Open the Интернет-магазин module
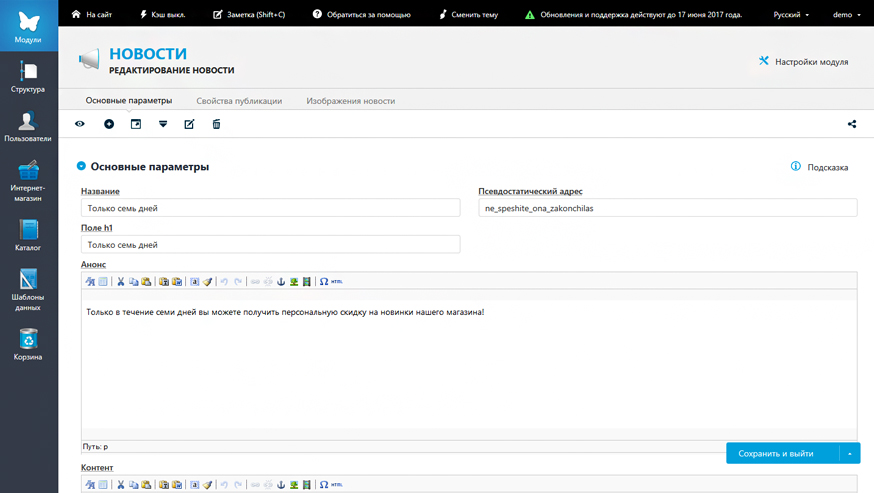This screenshot has height=493, width=874. click(28, 181)
